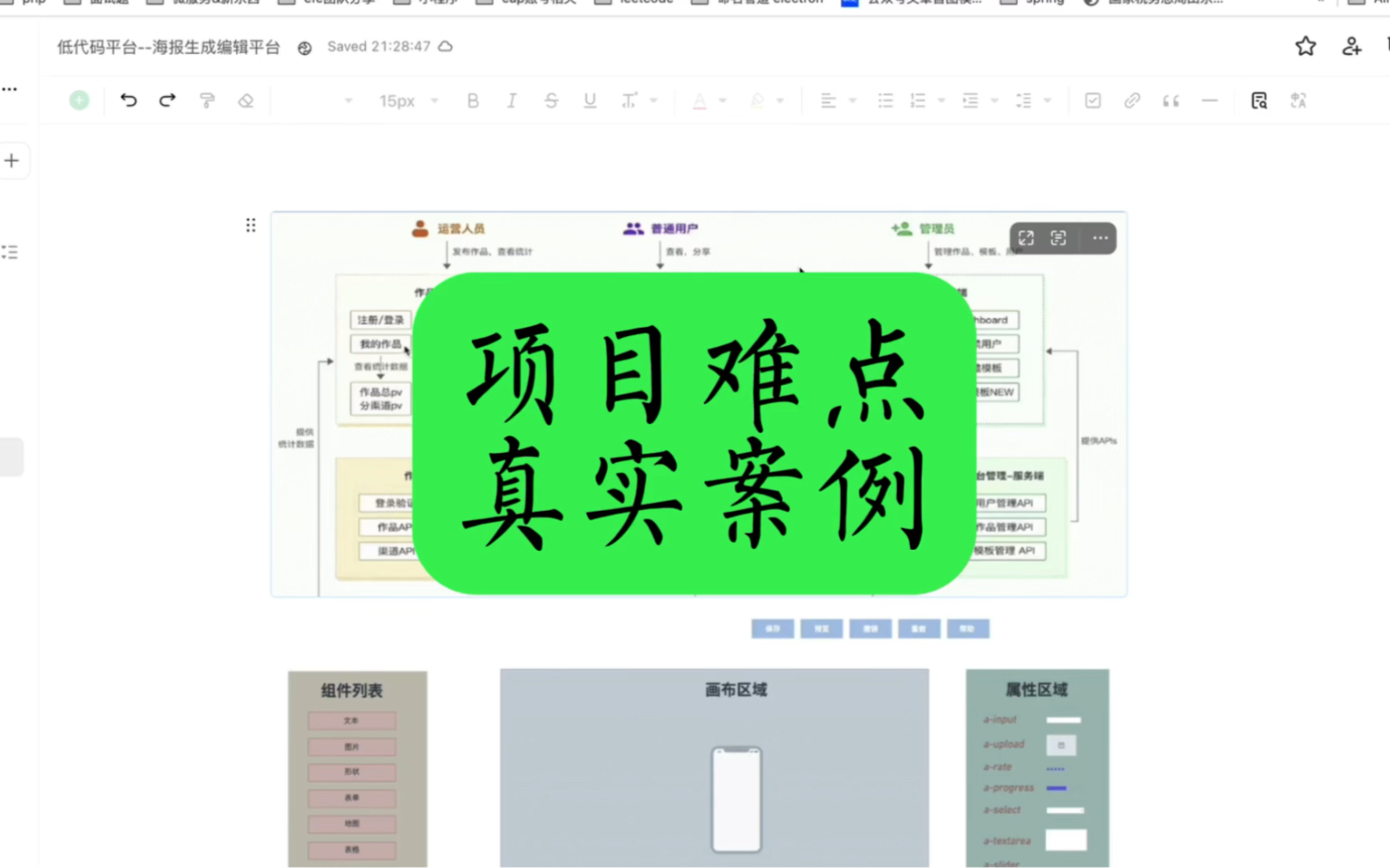This screenshot has width=1390, height=868.
Task: Click the extract text icon on image
Action: [x=1058, y=238]
